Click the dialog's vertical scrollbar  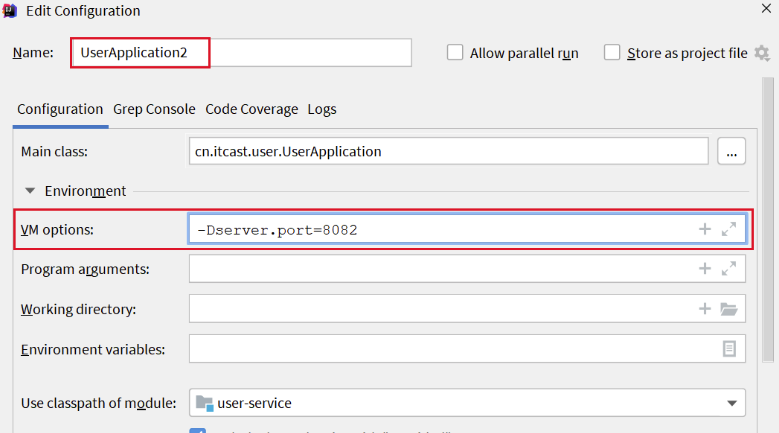click(768, 220)
